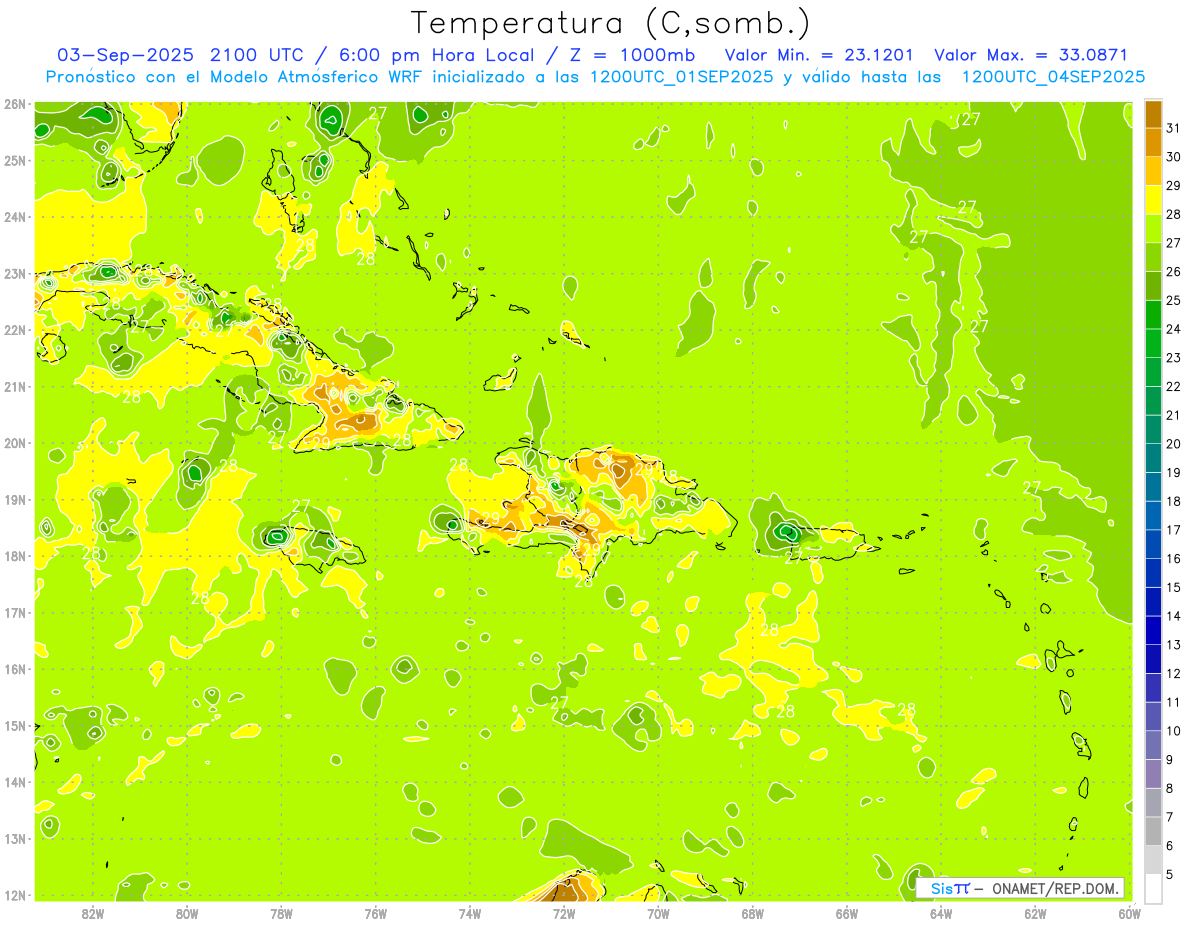The width and height of the screenshot is (1200, 927).
Task: Click the longitude label "76W"
Action: coord(375,913)
